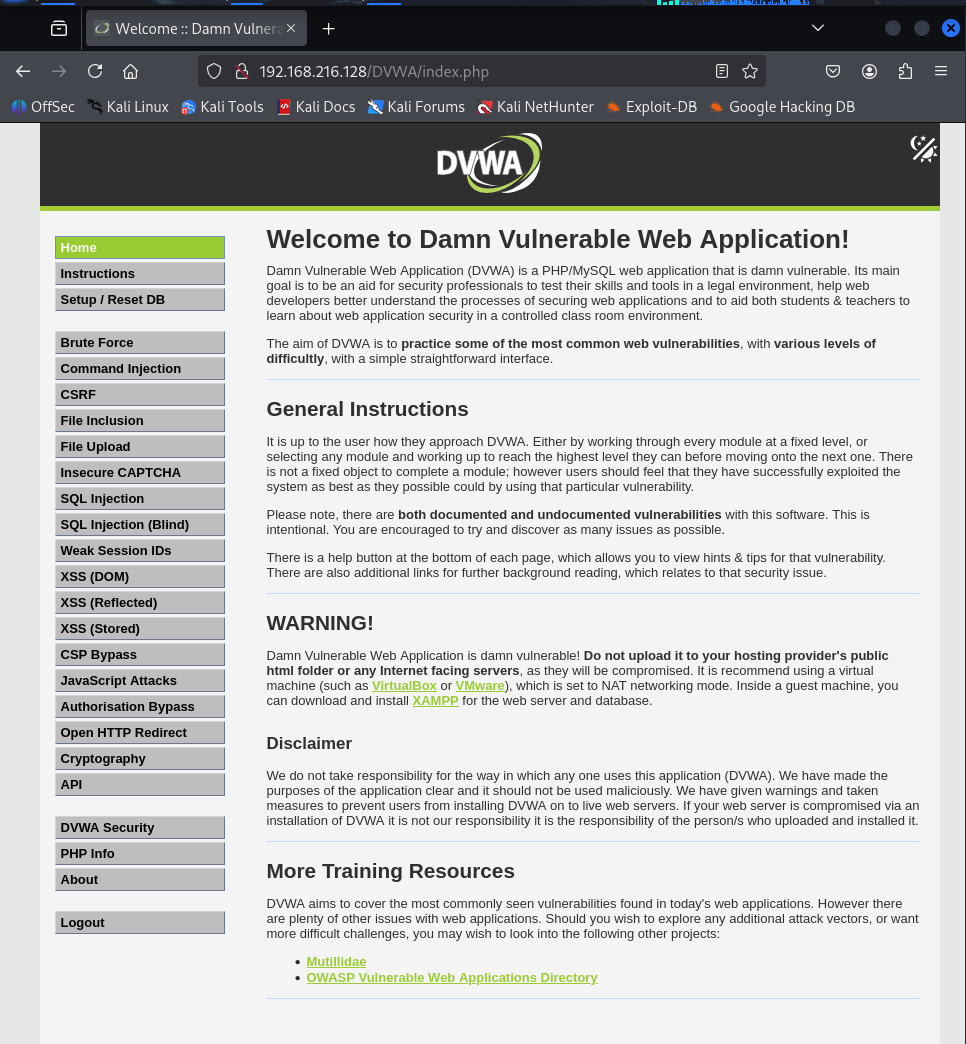Screen dimensions: 966x1044
Task: Open the Kali Tools bookmark
Action: (222, 107)
